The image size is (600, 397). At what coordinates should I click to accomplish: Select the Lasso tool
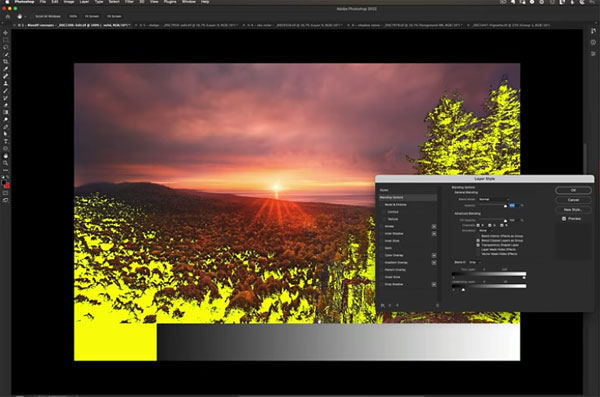[x=5, y=47]
